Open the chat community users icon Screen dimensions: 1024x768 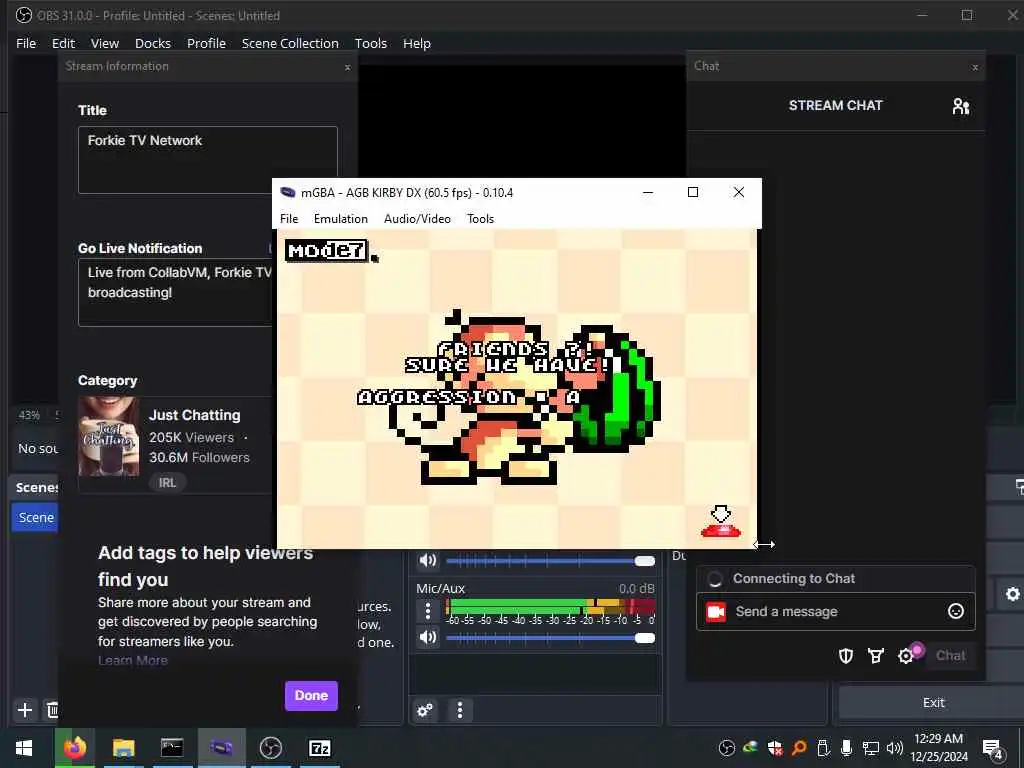coord(961,106)
